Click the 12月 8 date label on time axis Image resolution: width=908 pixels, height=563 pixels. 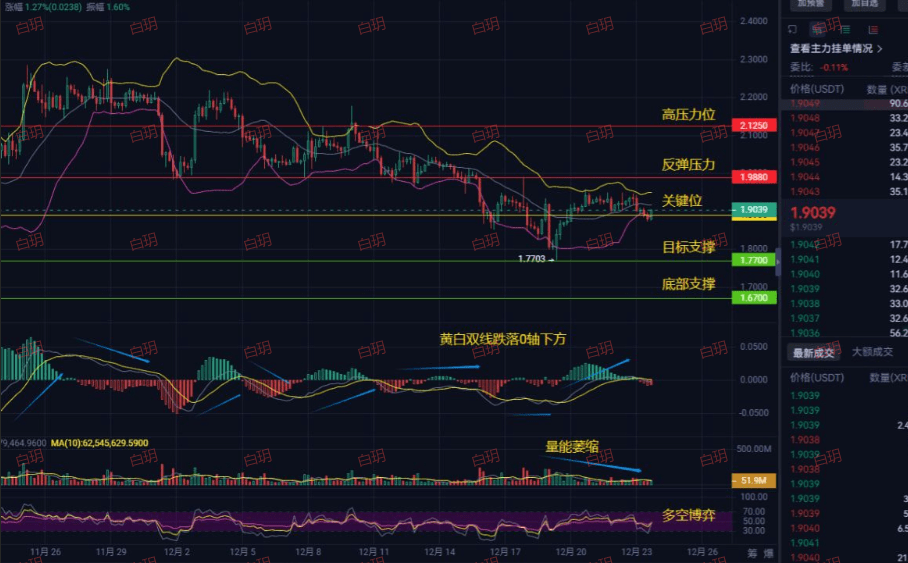pyautogui.click(x=308, y=551)
